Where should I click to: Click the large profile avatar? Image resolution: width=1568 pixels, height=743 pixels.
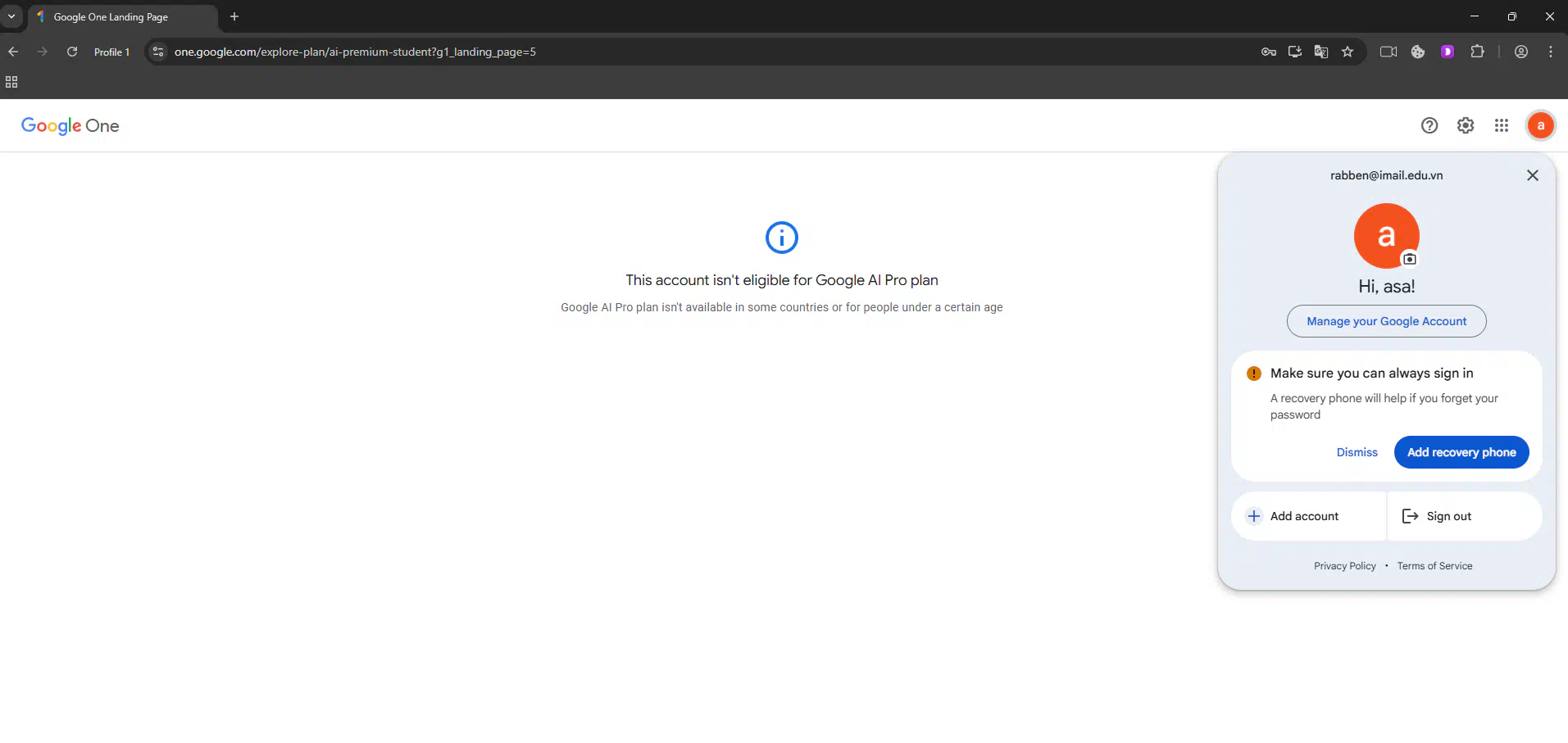coord(1387,236)
